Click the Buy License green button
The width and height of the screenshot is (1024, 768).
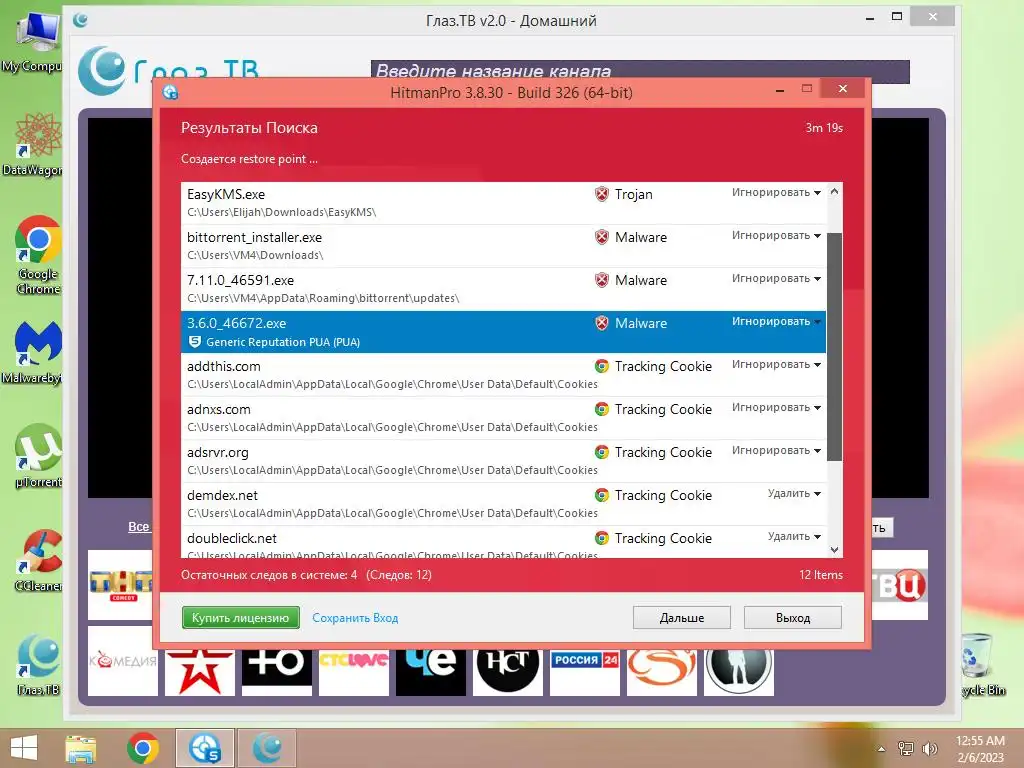click(240, 618)
